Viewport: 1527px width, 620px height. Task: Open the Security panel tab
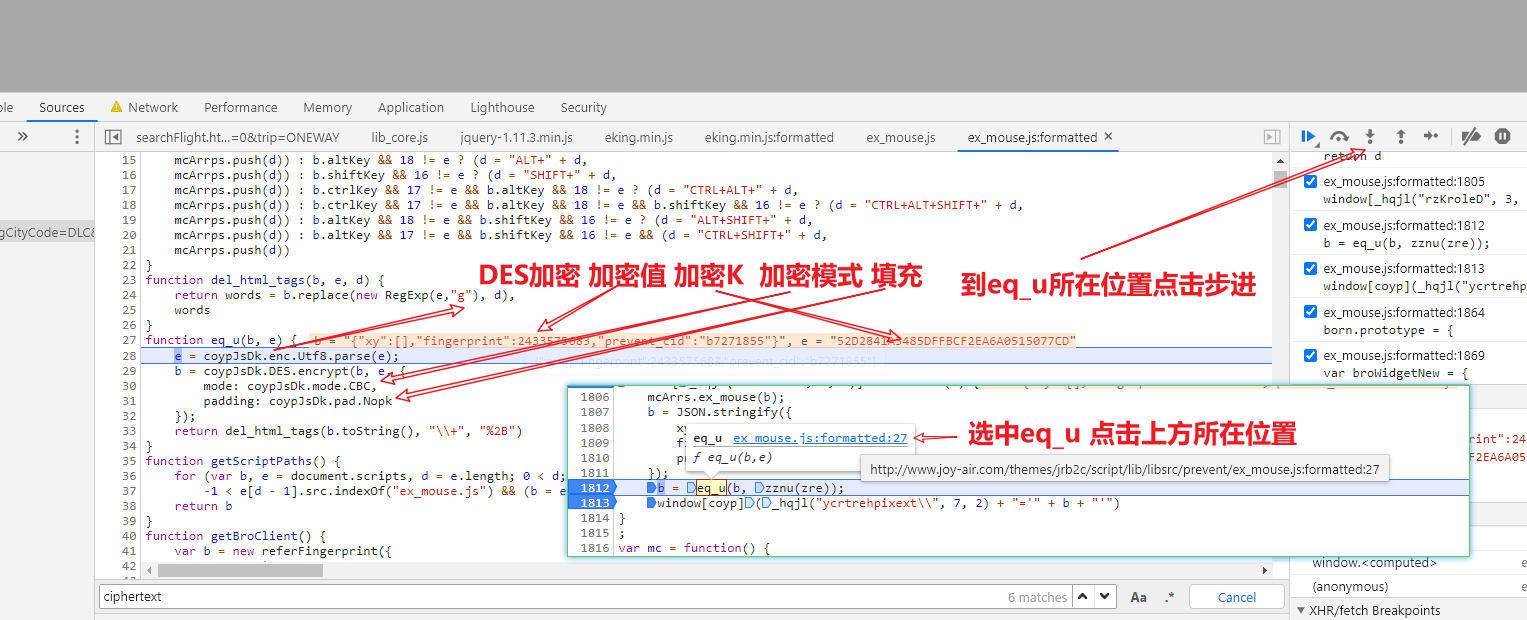point(584,107)
